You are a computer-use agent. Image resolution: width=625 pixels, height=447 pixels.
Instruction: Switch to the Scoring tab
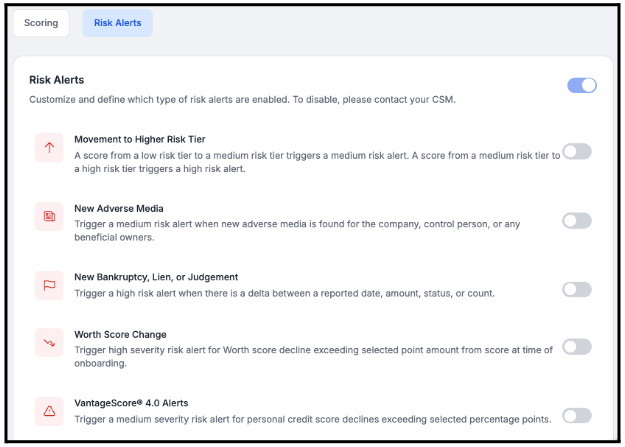(41, 23)
